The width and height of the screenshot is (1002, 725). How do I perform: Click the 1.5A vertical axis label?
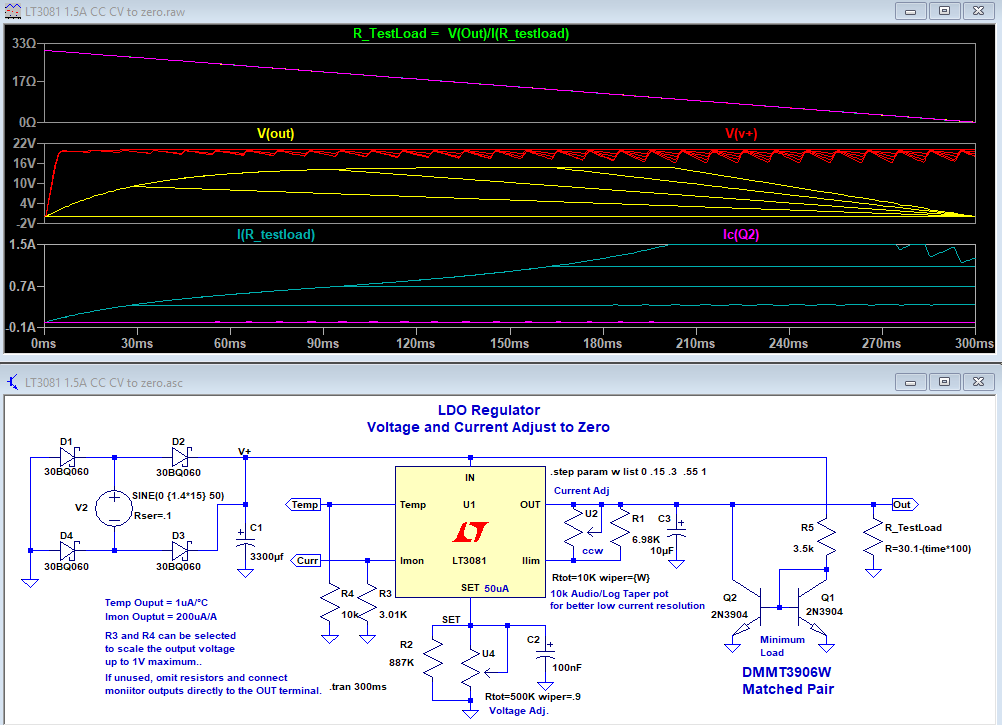point(22,244)
